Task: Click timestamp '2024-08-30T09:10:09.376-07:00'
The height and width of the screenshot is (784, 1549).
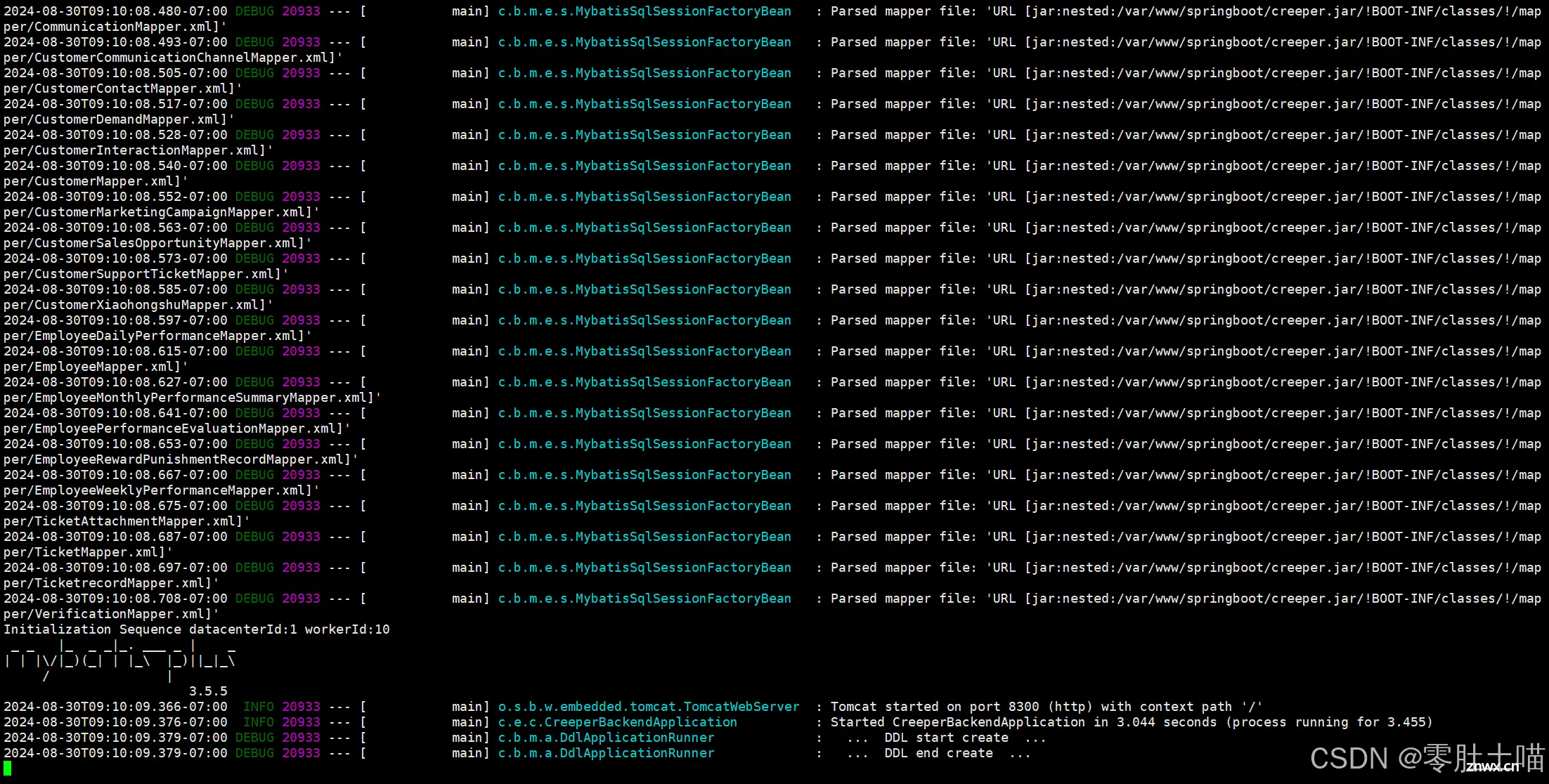Action: (x=115, y=722)
